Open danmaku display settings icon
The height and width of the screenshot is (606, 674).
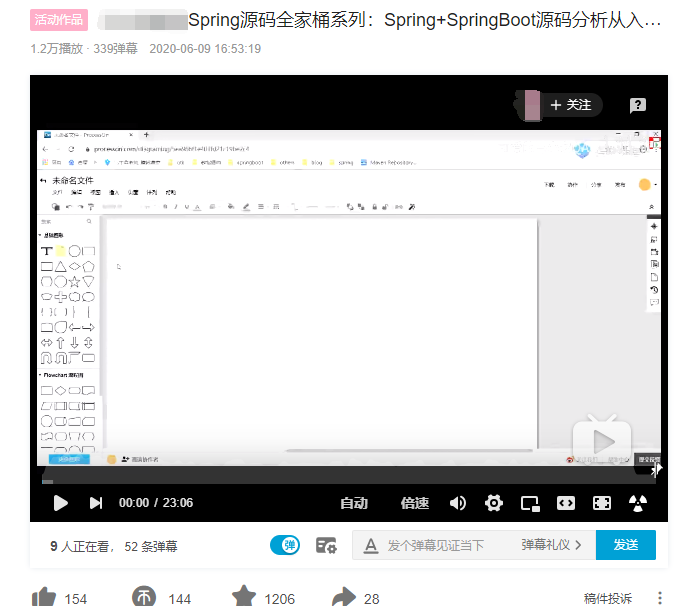click(326, 545)
